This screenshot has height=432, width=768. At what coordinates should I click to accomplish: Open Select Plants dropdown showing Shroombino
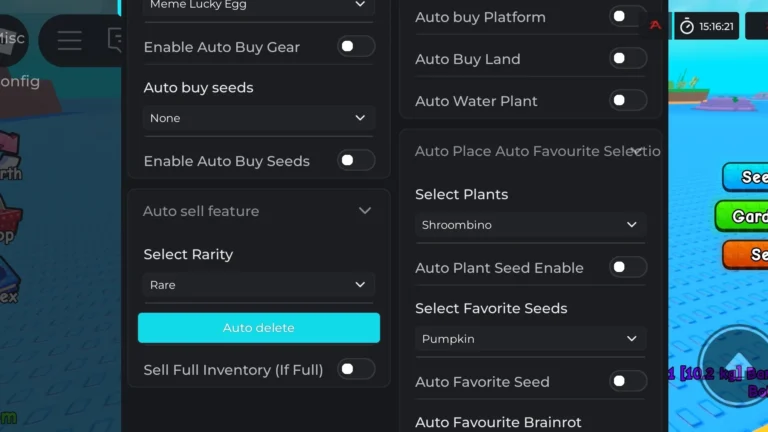tap(530, 225)
